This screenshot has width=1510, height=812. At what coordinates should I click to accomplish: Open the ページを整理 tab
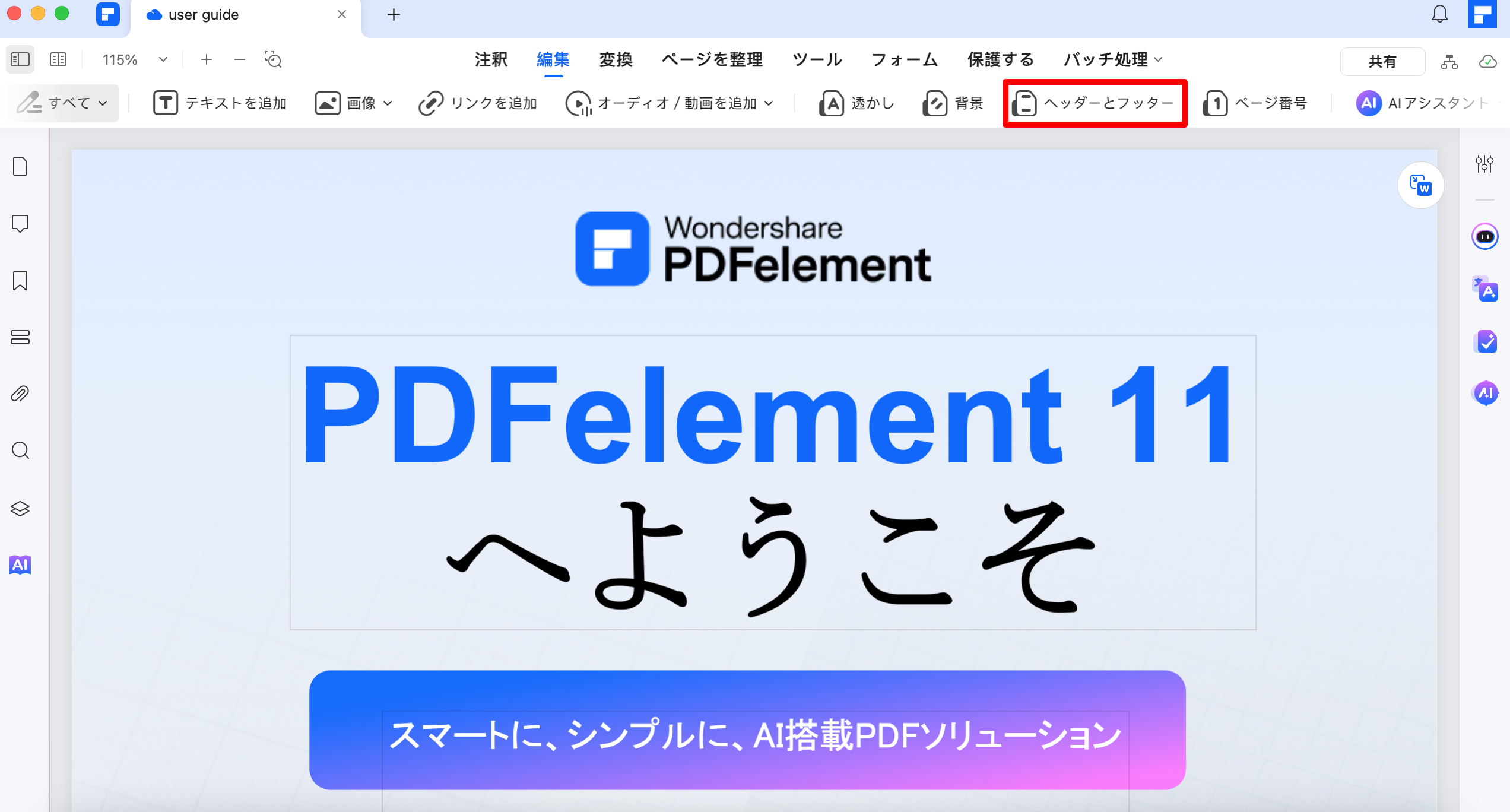tap(712, 59)
